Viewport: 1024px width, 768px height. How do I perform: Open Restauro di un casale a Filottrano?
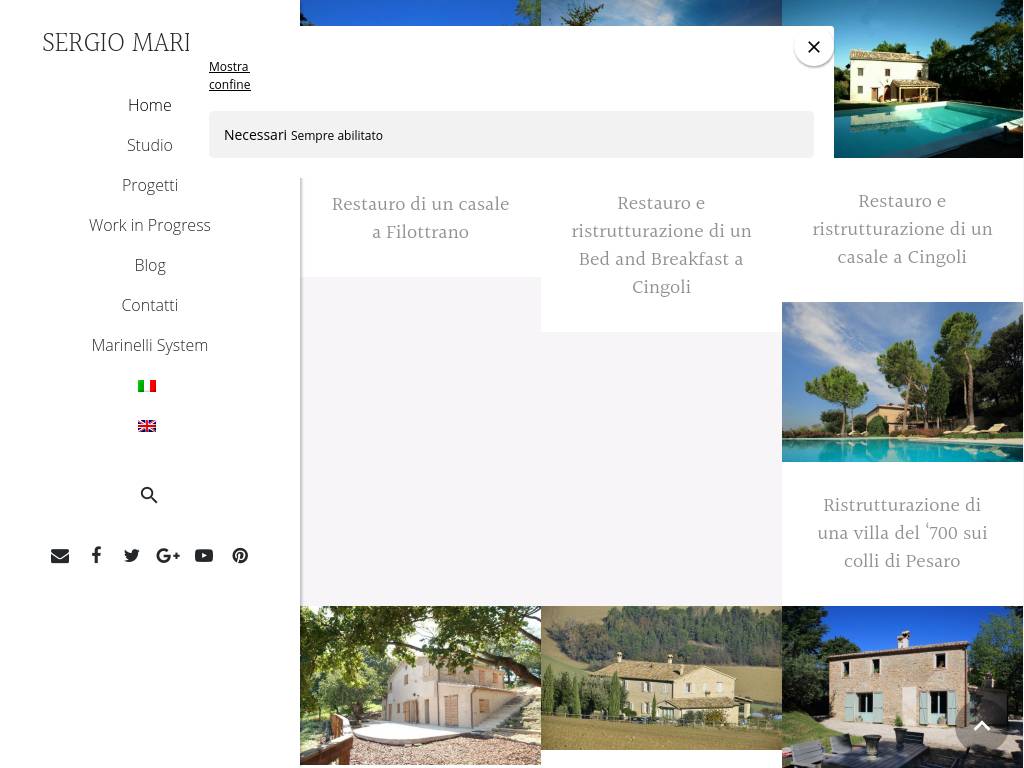[x=420, y=218]
